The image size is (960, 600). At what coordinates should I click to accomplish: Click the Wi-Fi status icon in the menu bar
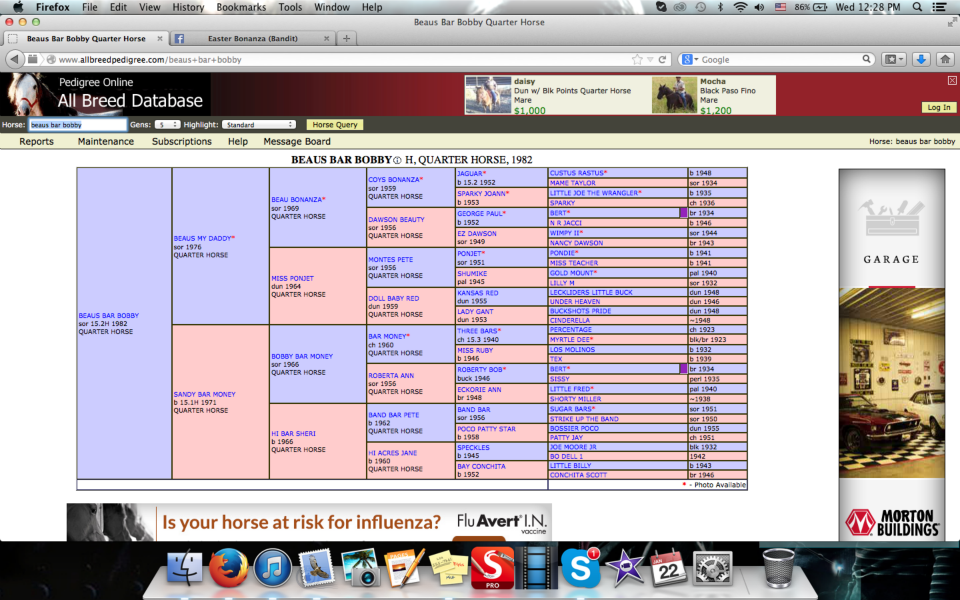(x=740, y=7)
